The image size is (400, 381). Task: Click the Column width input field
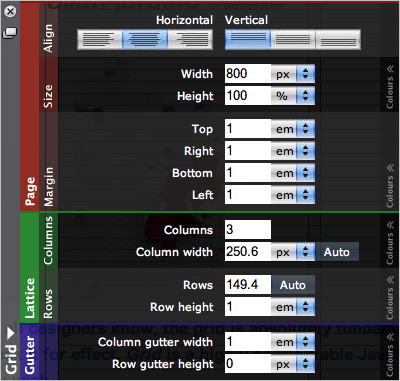click(248, 252)
